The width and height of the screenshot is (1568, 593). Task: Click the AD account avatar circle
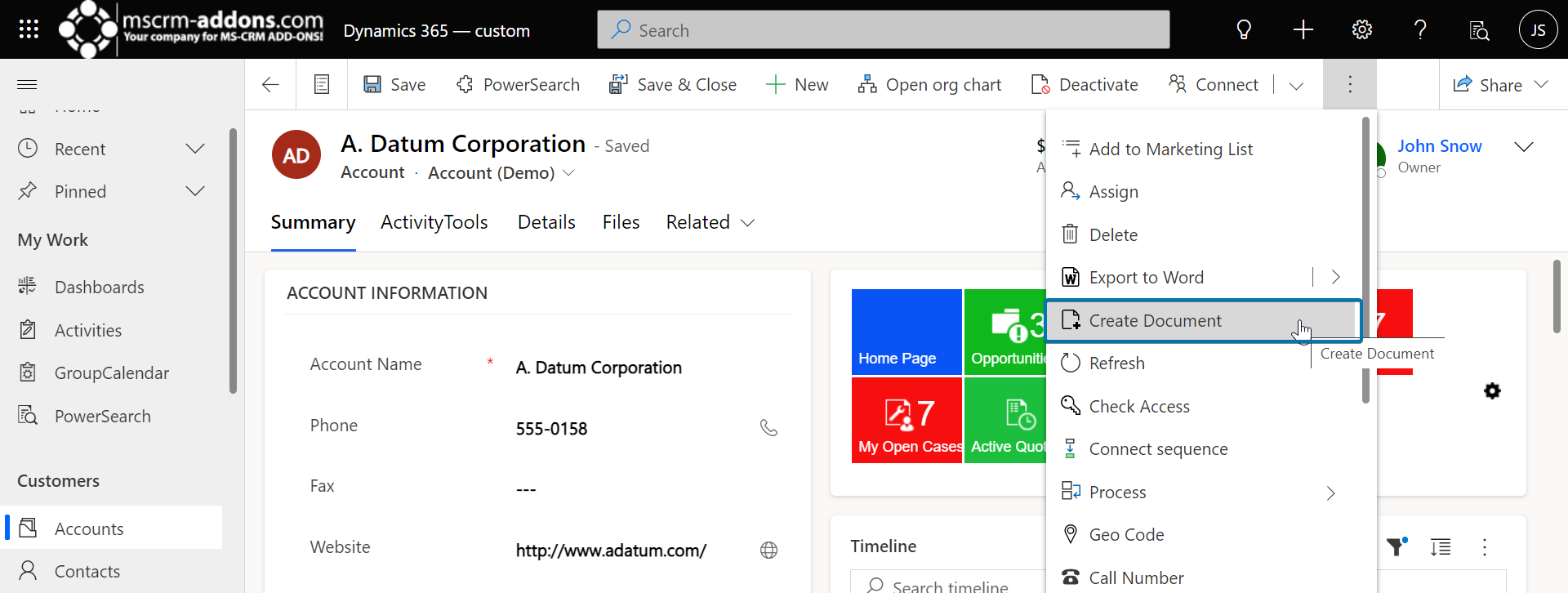tap(296, 154)
